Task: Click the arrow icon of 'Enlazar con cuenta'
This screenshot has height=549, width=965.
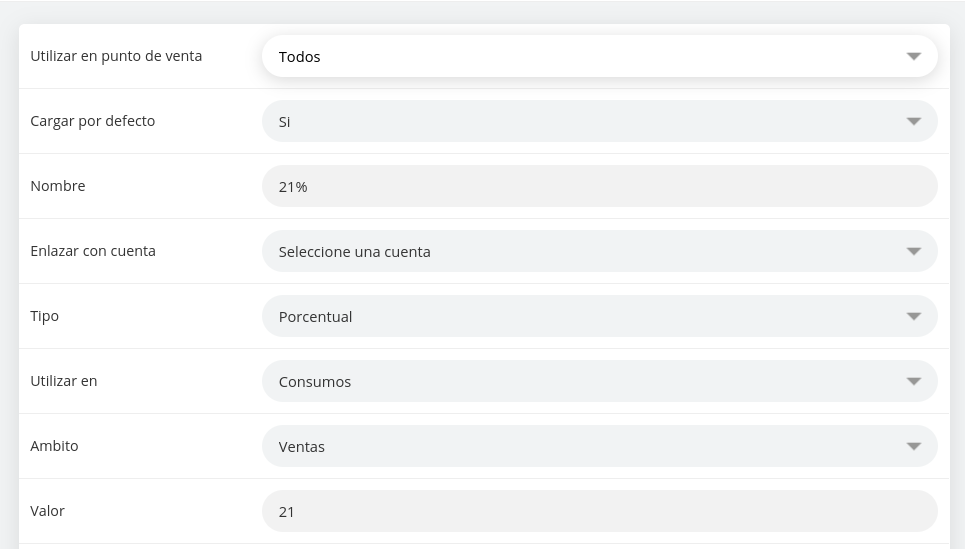Action: point(913,252)
